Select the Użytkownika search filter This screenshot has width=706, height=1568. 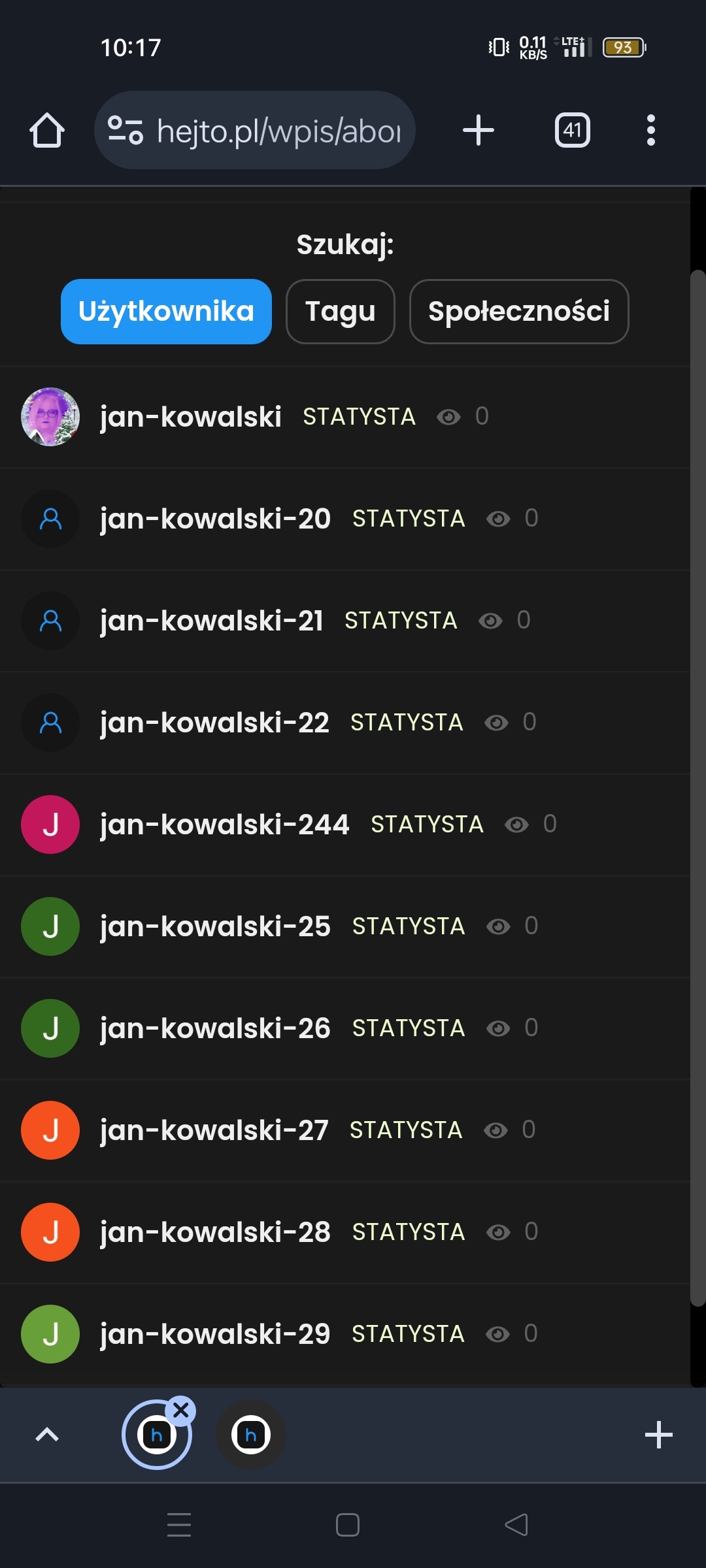point(166,312)
